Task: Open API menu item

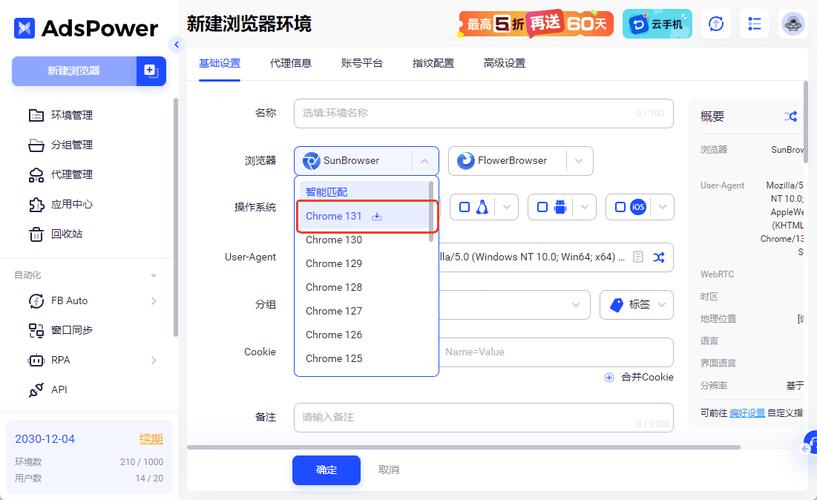Action: pyautogui.click(x=48, y=390)
